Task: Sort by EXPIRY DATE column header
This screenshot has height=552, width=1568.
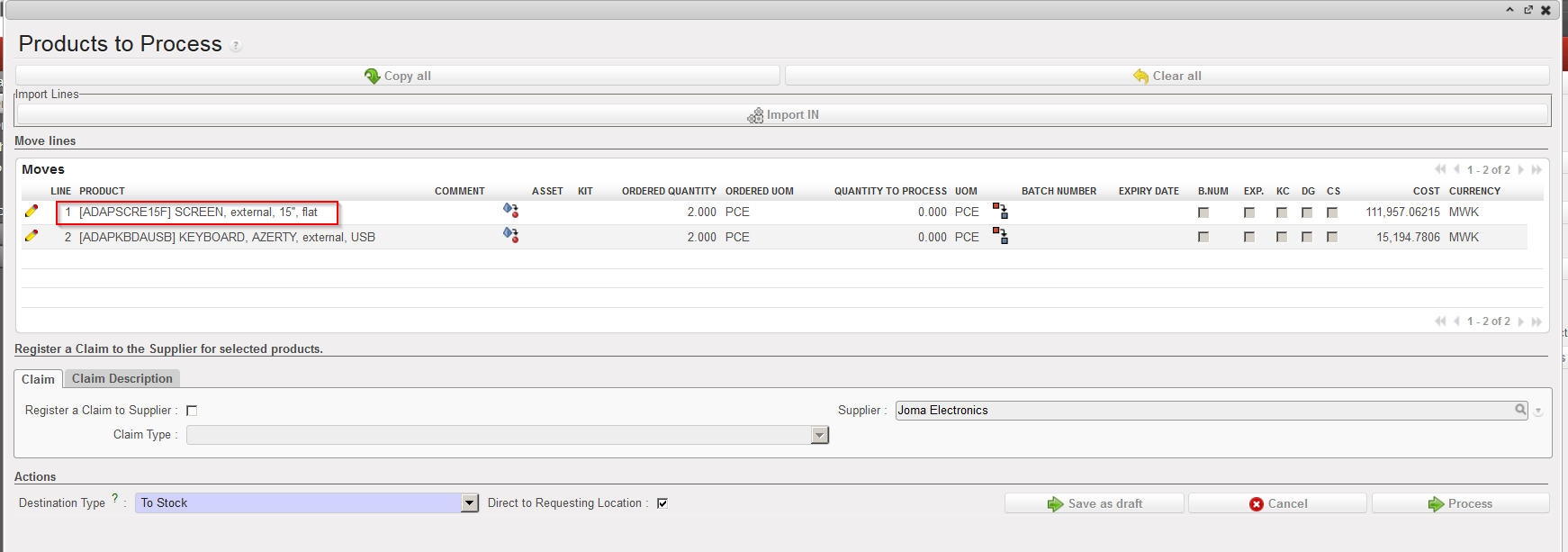Action: click(x=1149, y=191)
